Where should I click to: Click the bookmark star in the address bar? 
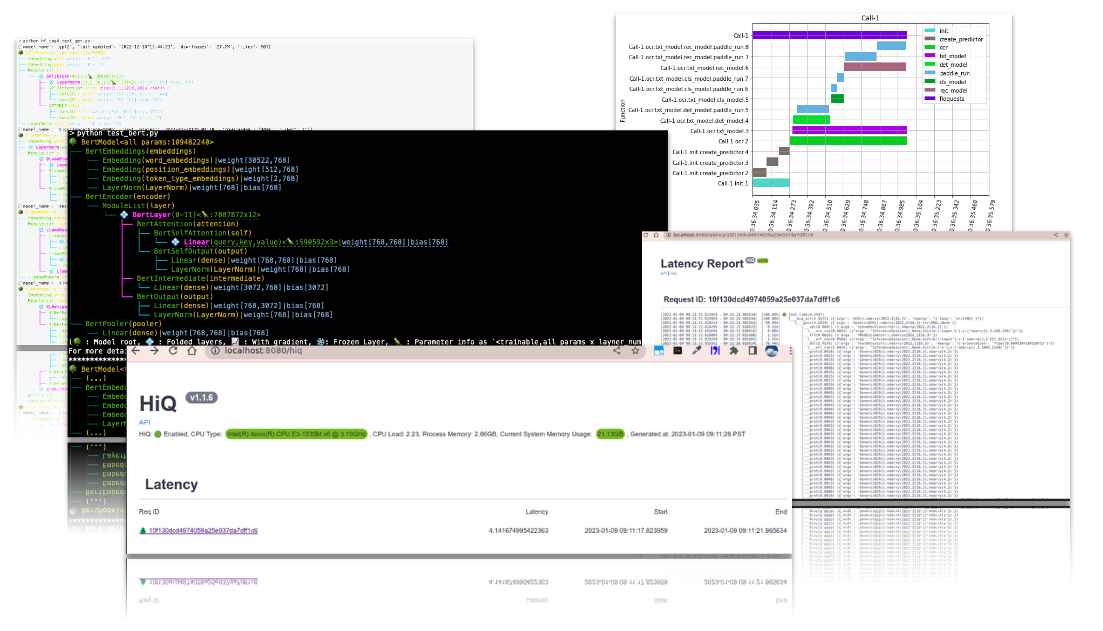(636, 350)
